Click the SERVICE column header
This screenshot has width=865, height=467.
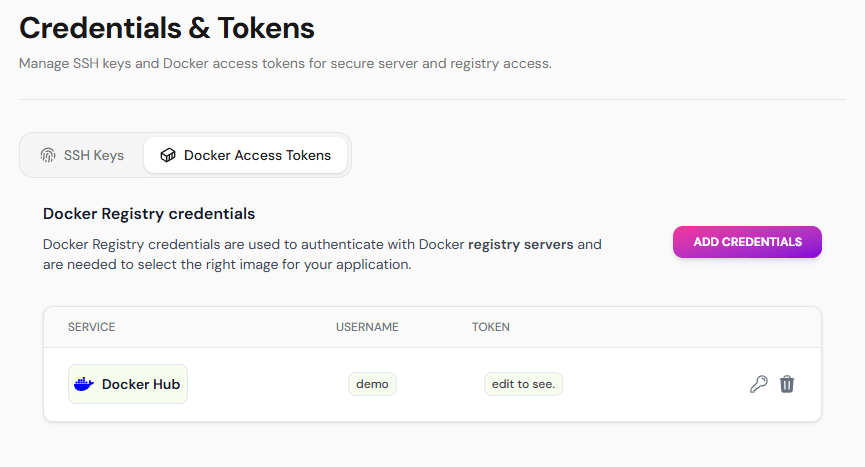[x=91, y=327]
